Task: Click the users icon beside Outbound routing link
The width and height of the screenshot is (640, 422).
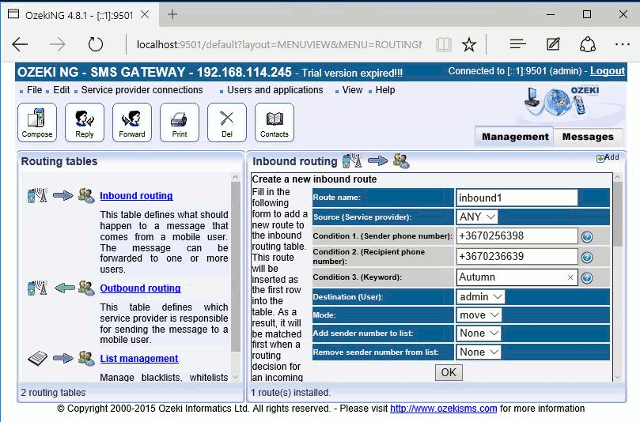Action: pos(87,288)
